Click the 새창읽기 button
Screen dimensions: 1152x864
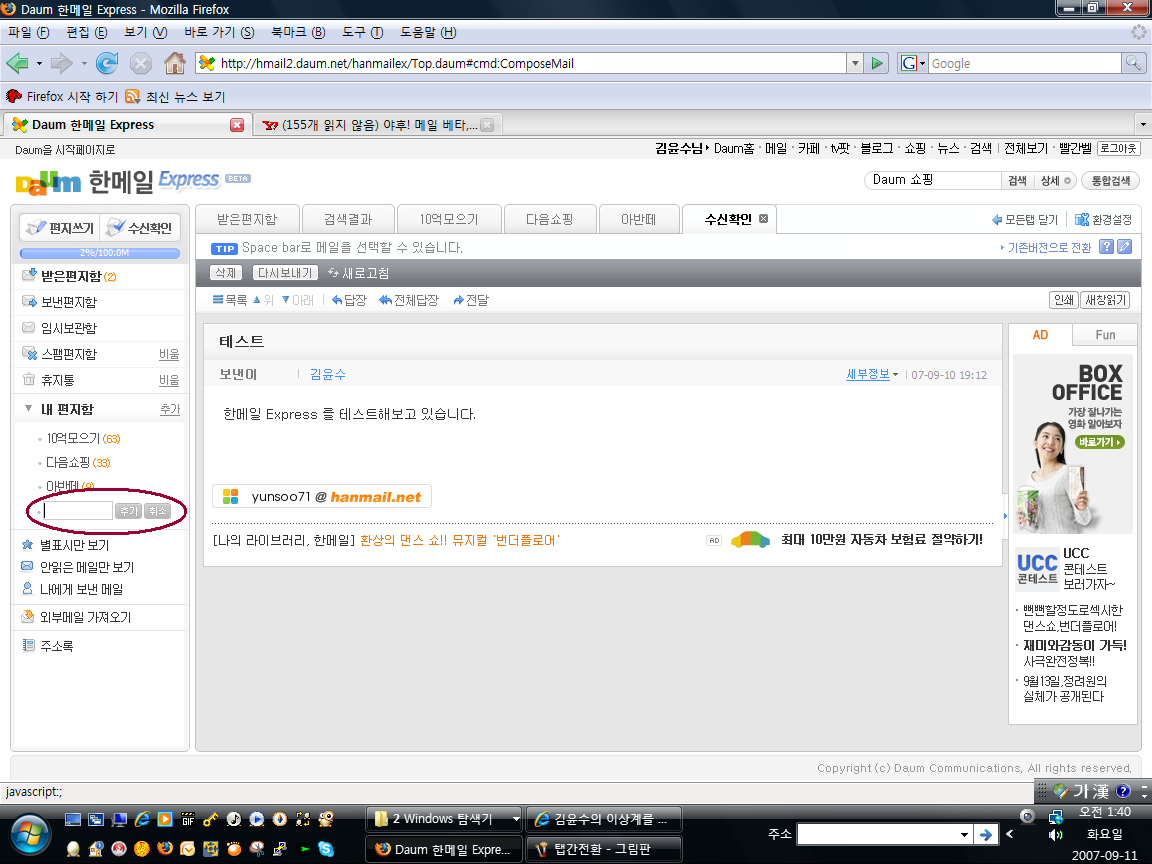pos(1105,300)
